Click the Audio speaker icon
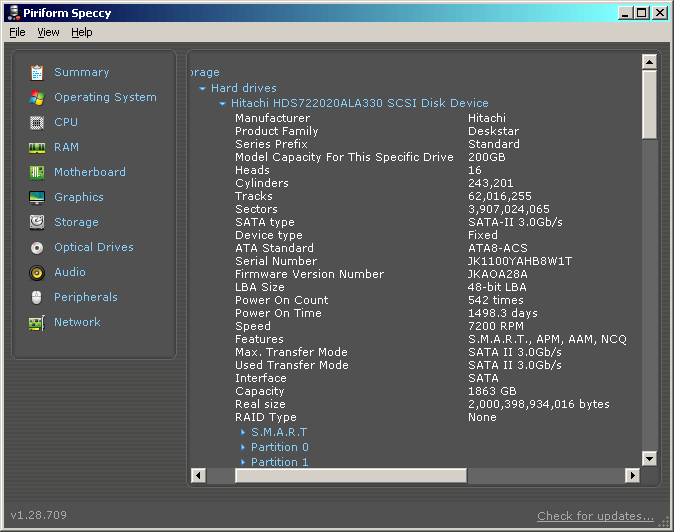The image size is (674, 532). coord(37,272)
